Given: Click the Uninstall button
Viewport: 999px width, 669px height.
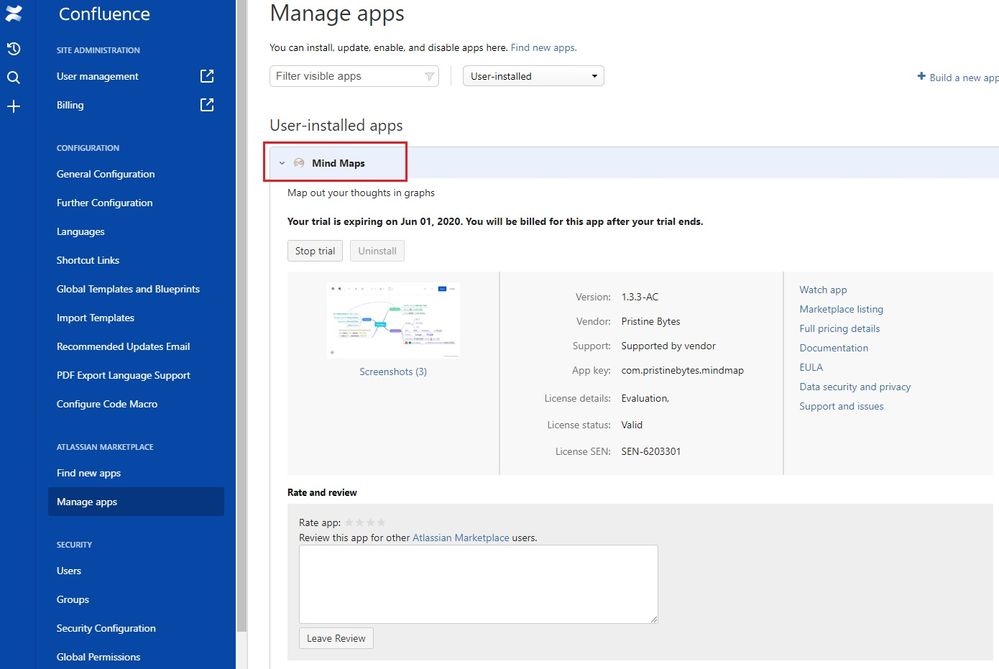Looking at the screenshot, I should click(x=377, y=251).
